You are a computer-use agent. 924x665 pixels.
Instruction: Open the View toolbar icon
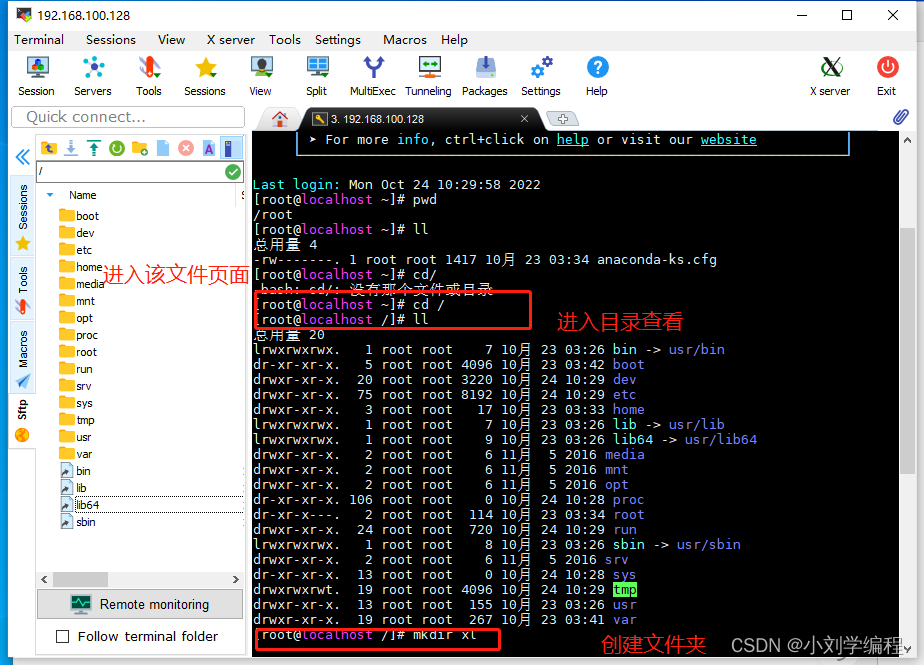click(x=260, y=76)
